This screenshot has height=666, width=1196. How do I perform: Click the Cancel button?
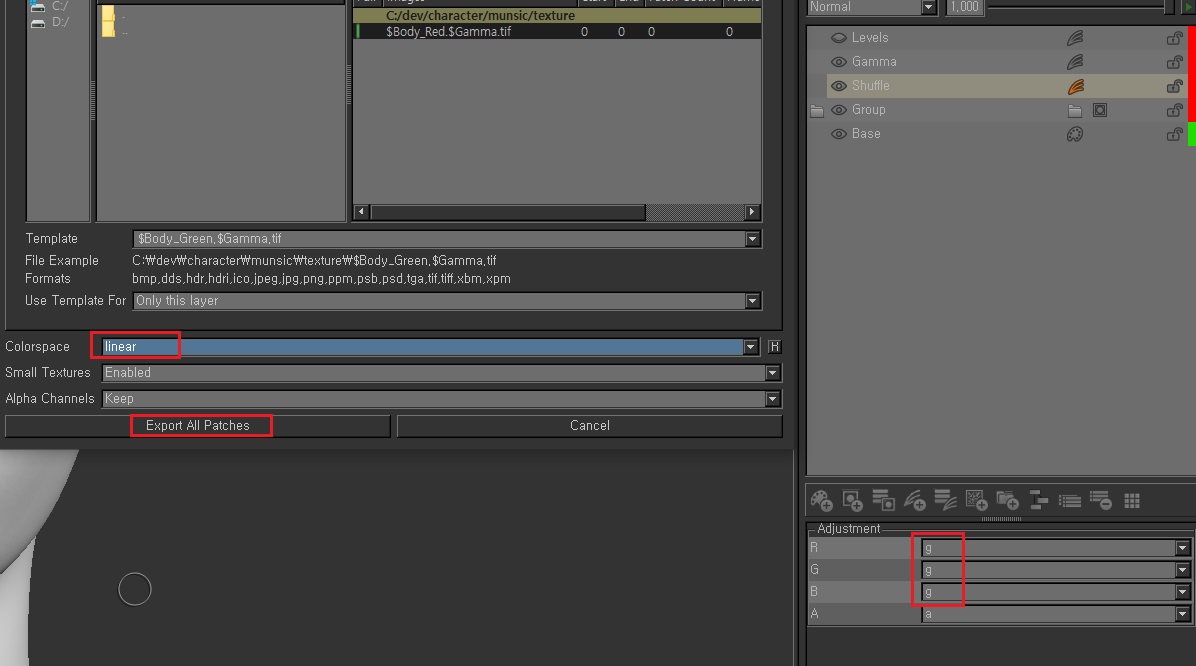tap(590, 426)
